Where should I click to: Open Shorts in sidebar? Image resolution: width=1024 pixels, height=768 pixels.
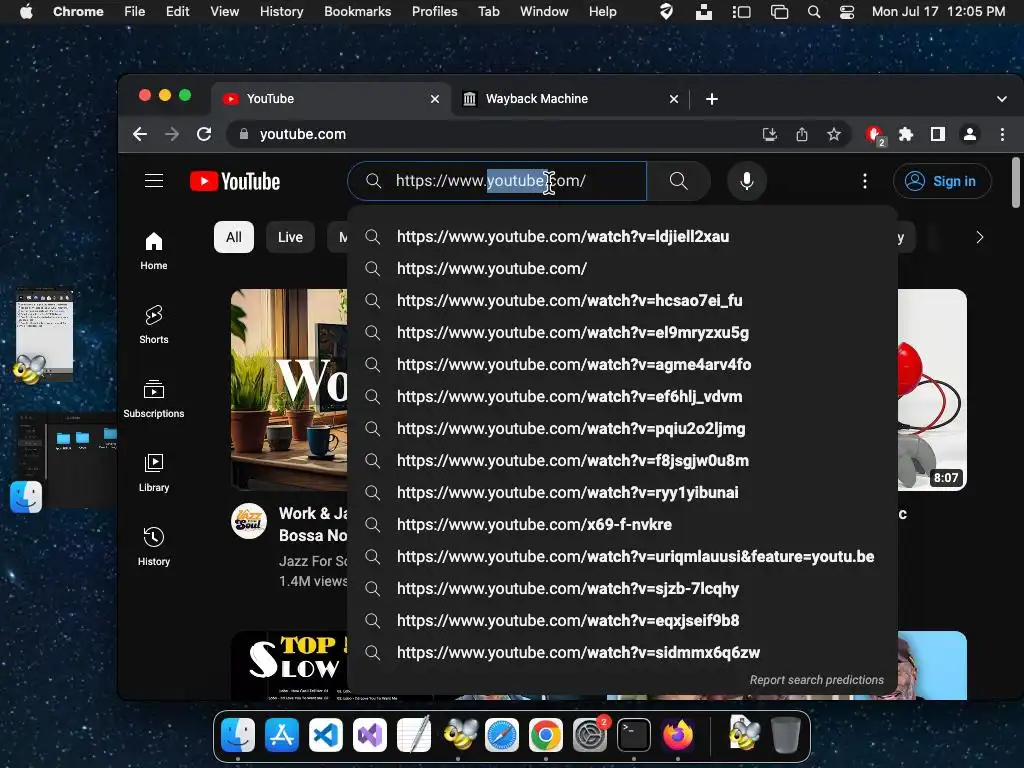tap(153, 325)
